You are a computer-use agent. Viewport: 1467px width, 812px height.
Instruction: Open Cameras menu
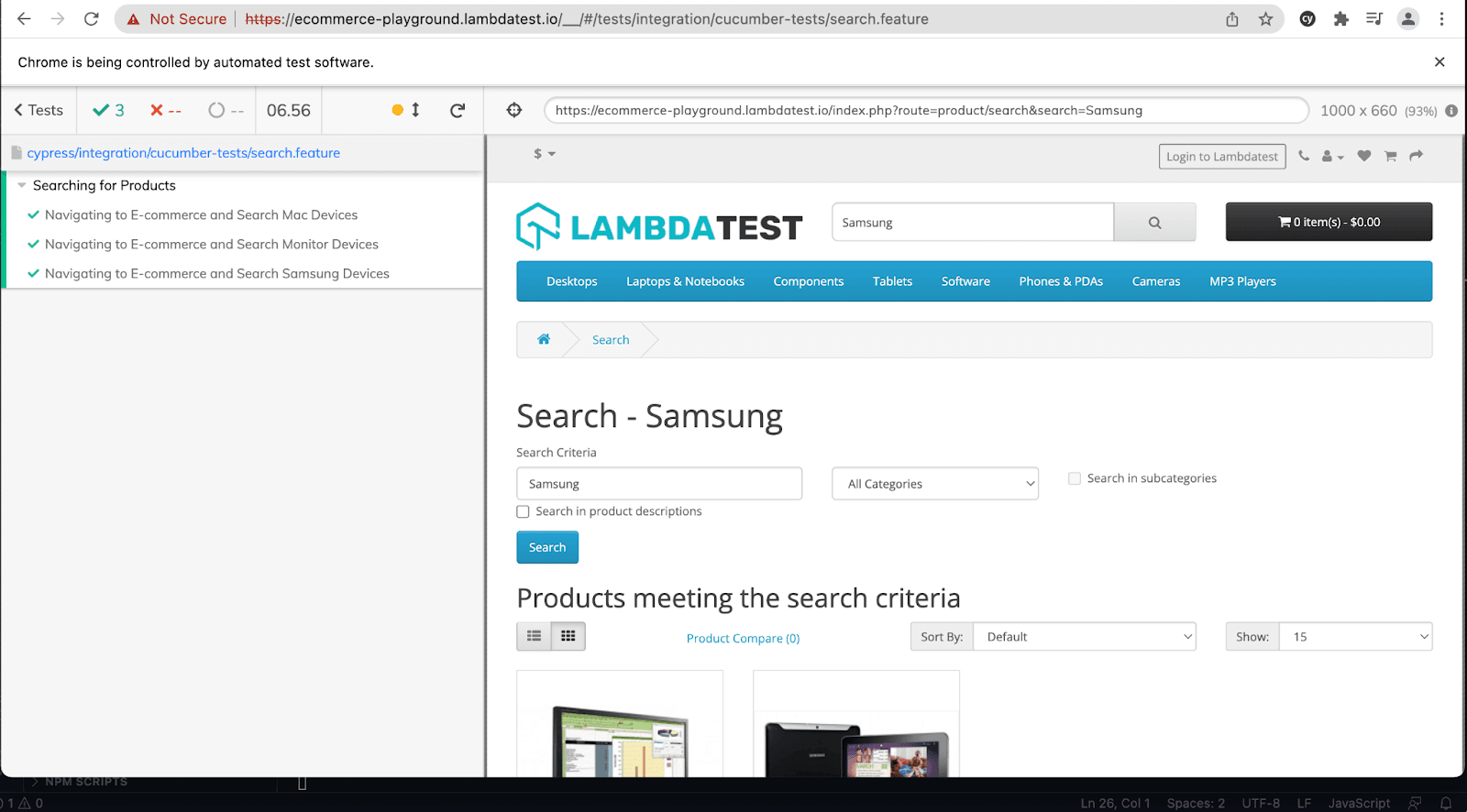pyautogui.click(x=1156, y=281)
